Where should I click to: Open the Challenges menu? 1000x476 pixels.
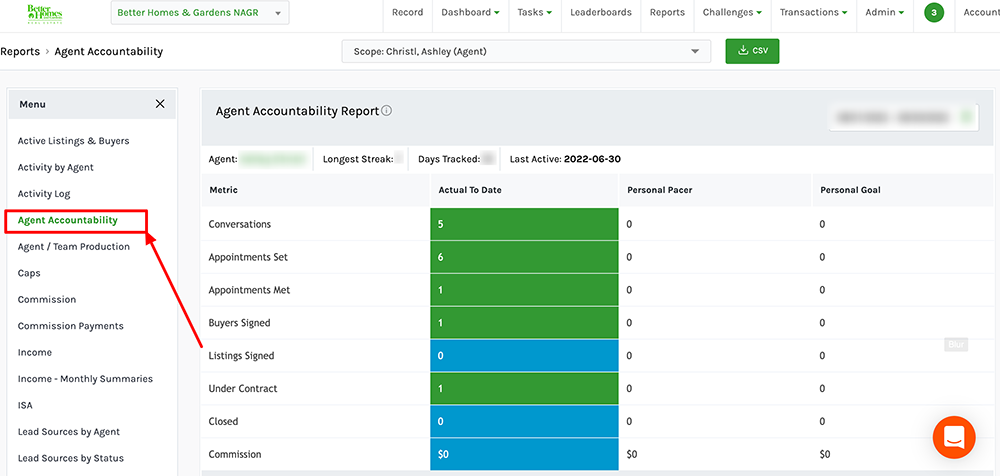tap(732, 13)
